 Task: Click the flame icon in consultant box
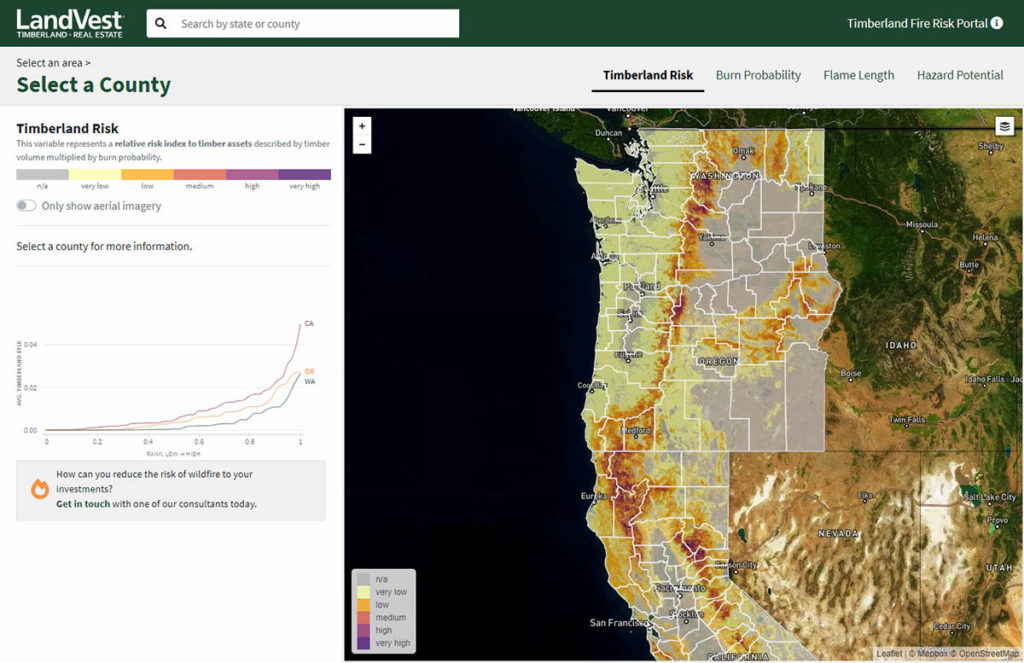40,489
